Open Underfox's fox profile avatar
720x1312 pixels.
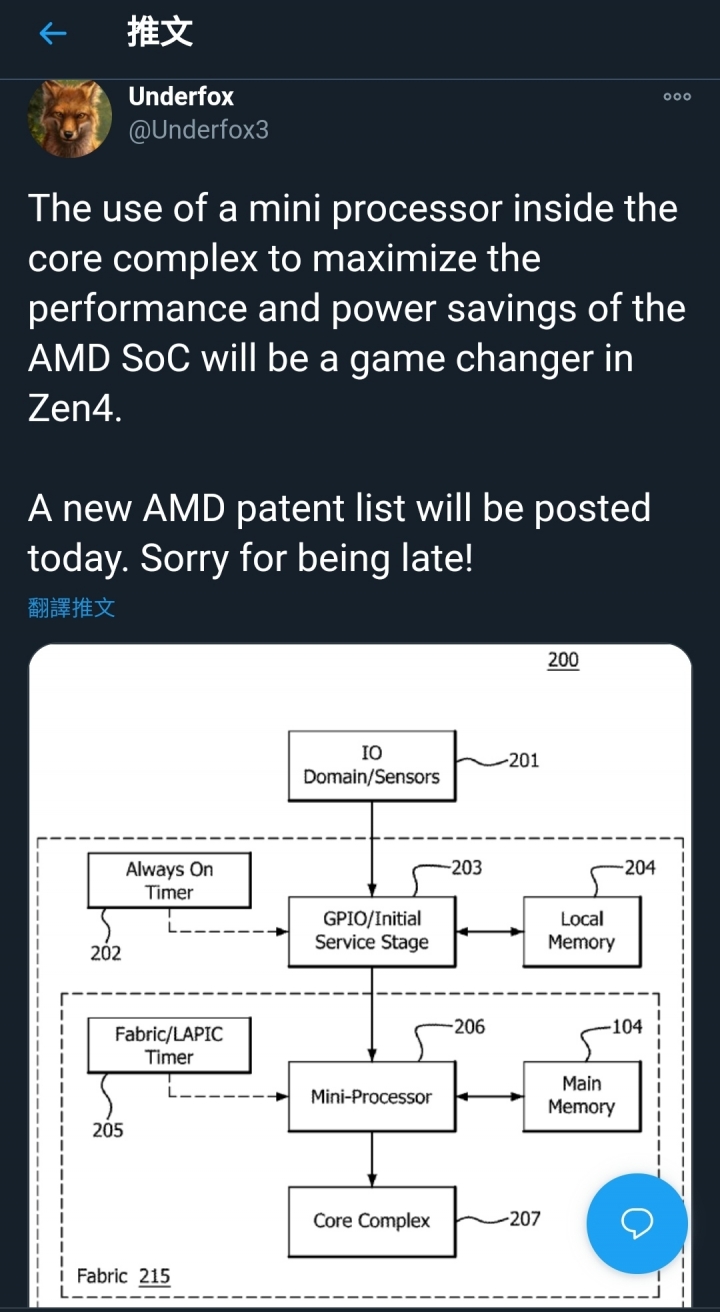(x=69, y=117)
